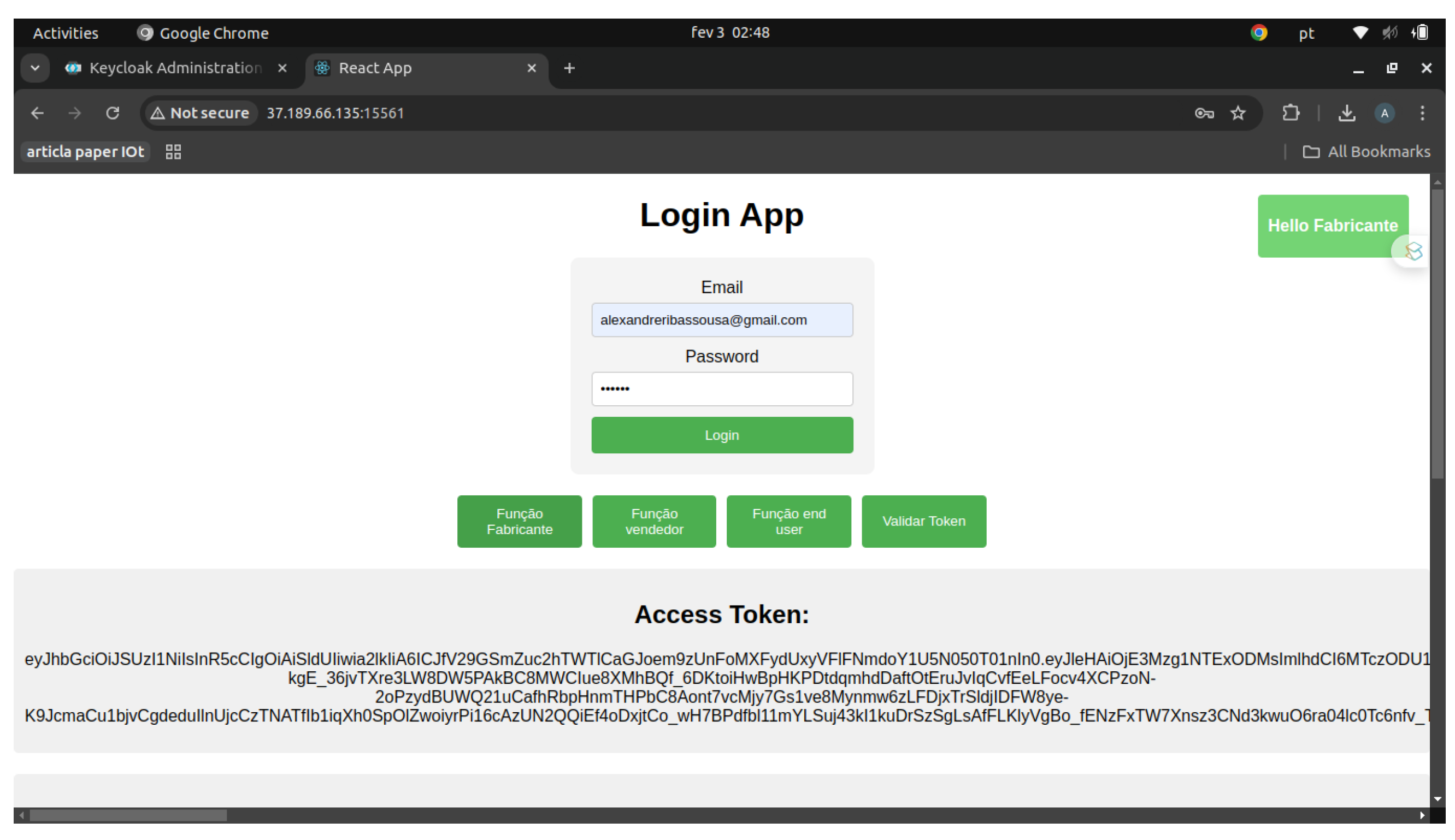The height and width of the screenshot is (840, 1455).
Task: Click the Validar Token button
Action: pyautogui.click(x=923, y=521)
